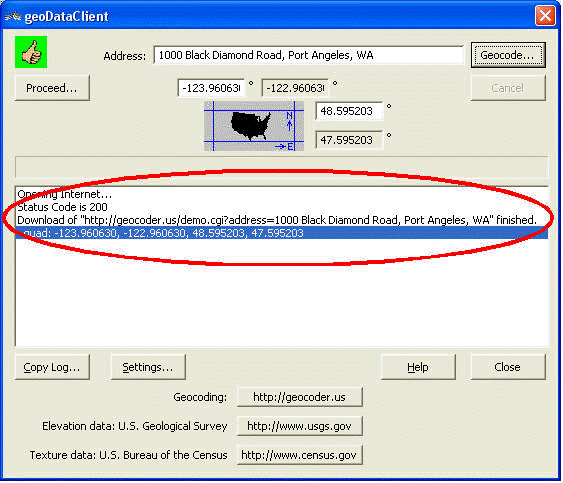Click the north latitude field 48.595203
This screenshot has width=563, height=483.
tap(349, 111)
